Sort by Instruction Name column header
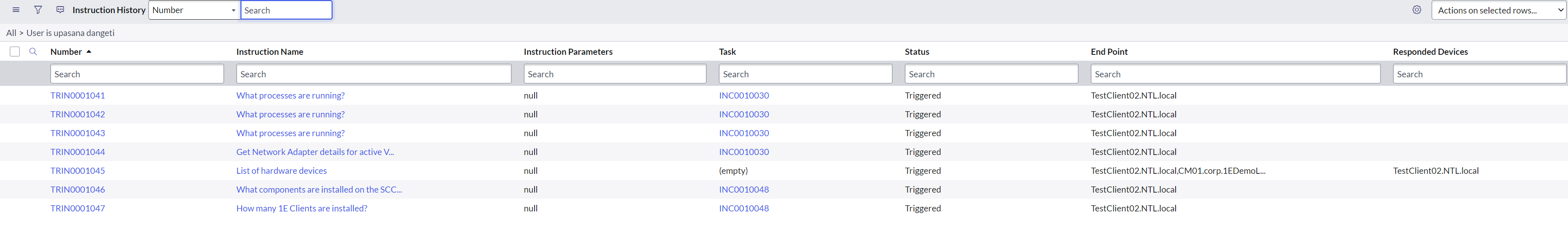 point(270,52)
